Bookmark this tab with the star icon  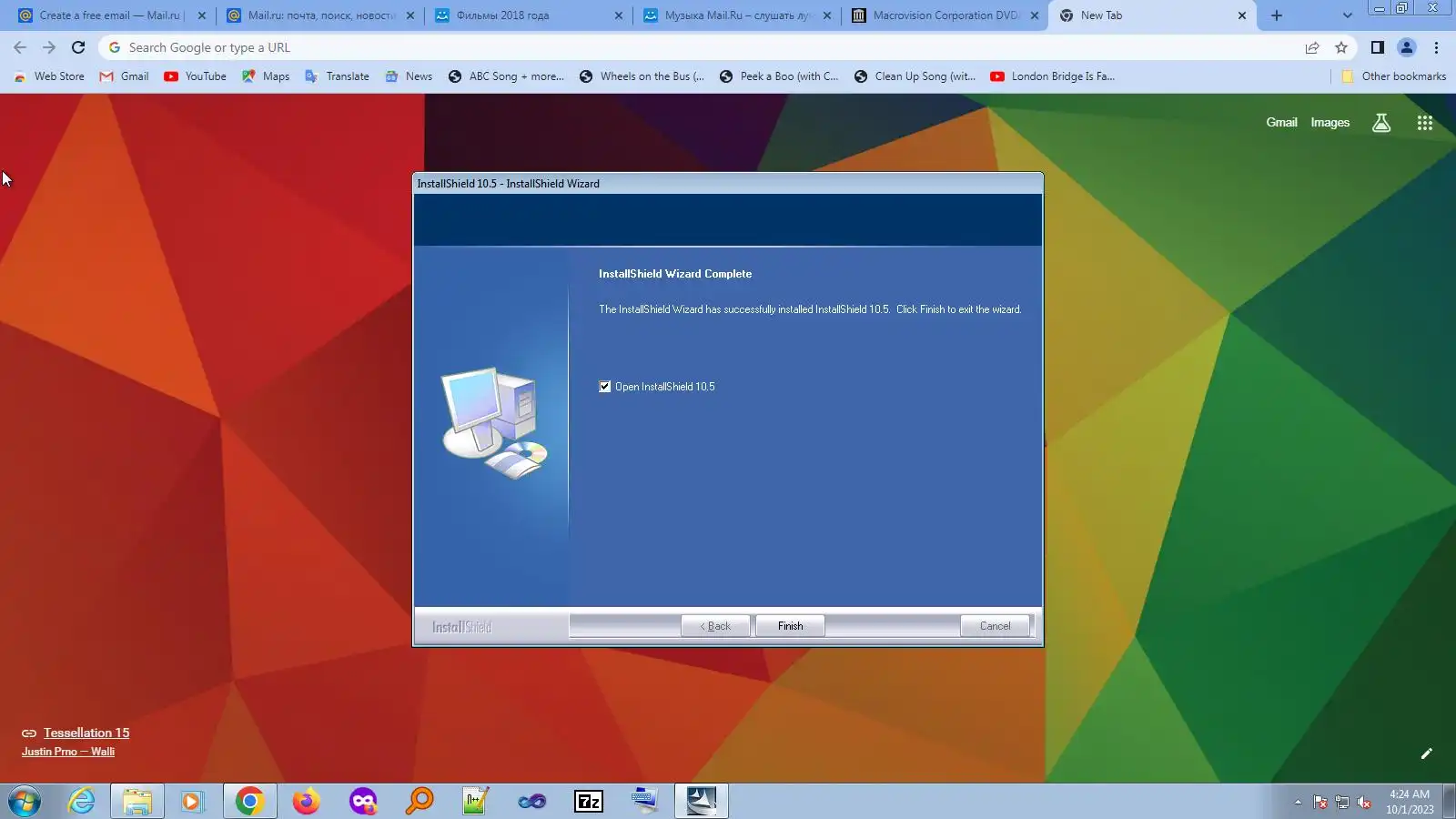point(1341,47)
